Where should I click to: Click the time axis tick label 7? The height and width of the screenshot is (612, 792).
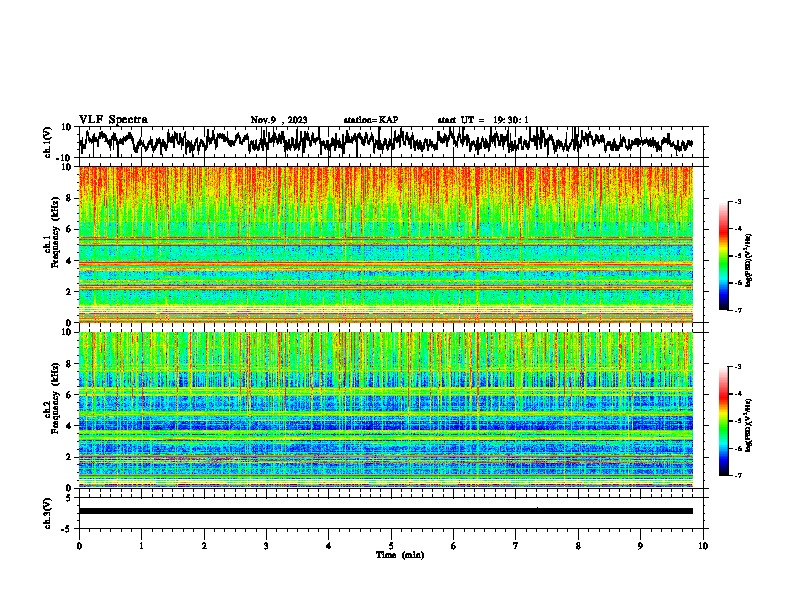(516, 546)
